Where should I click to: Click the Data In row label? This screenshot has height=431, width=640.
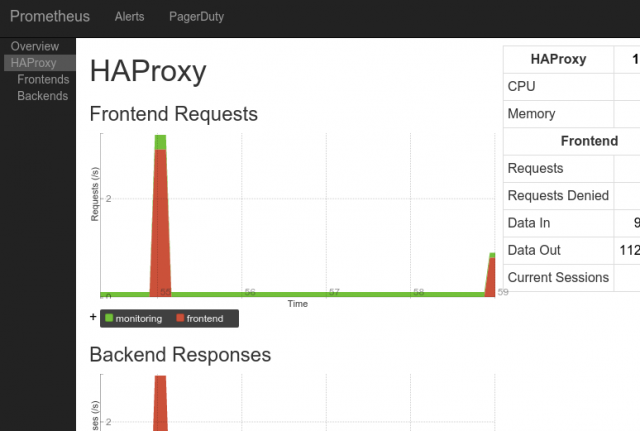pyautogui.click(x=529, y=223)
